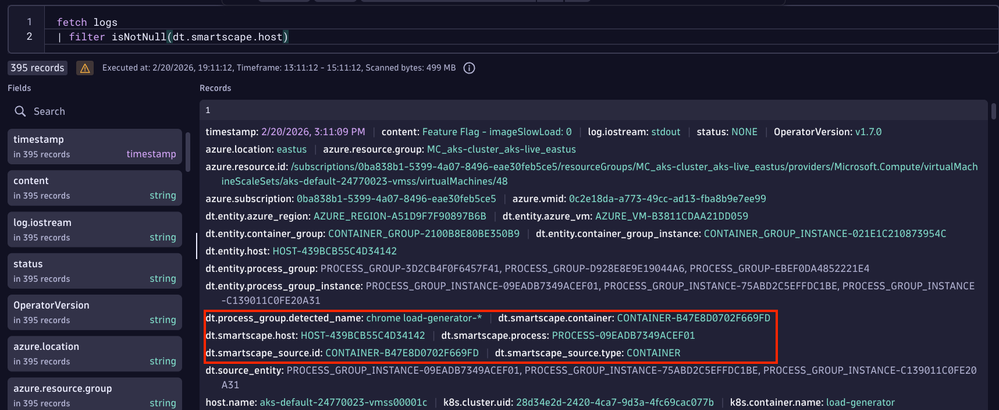
Task: Click CONTAINER_GROUP_INSTANCE-021E1C210873954C value
Action: (x=824, y=234)
